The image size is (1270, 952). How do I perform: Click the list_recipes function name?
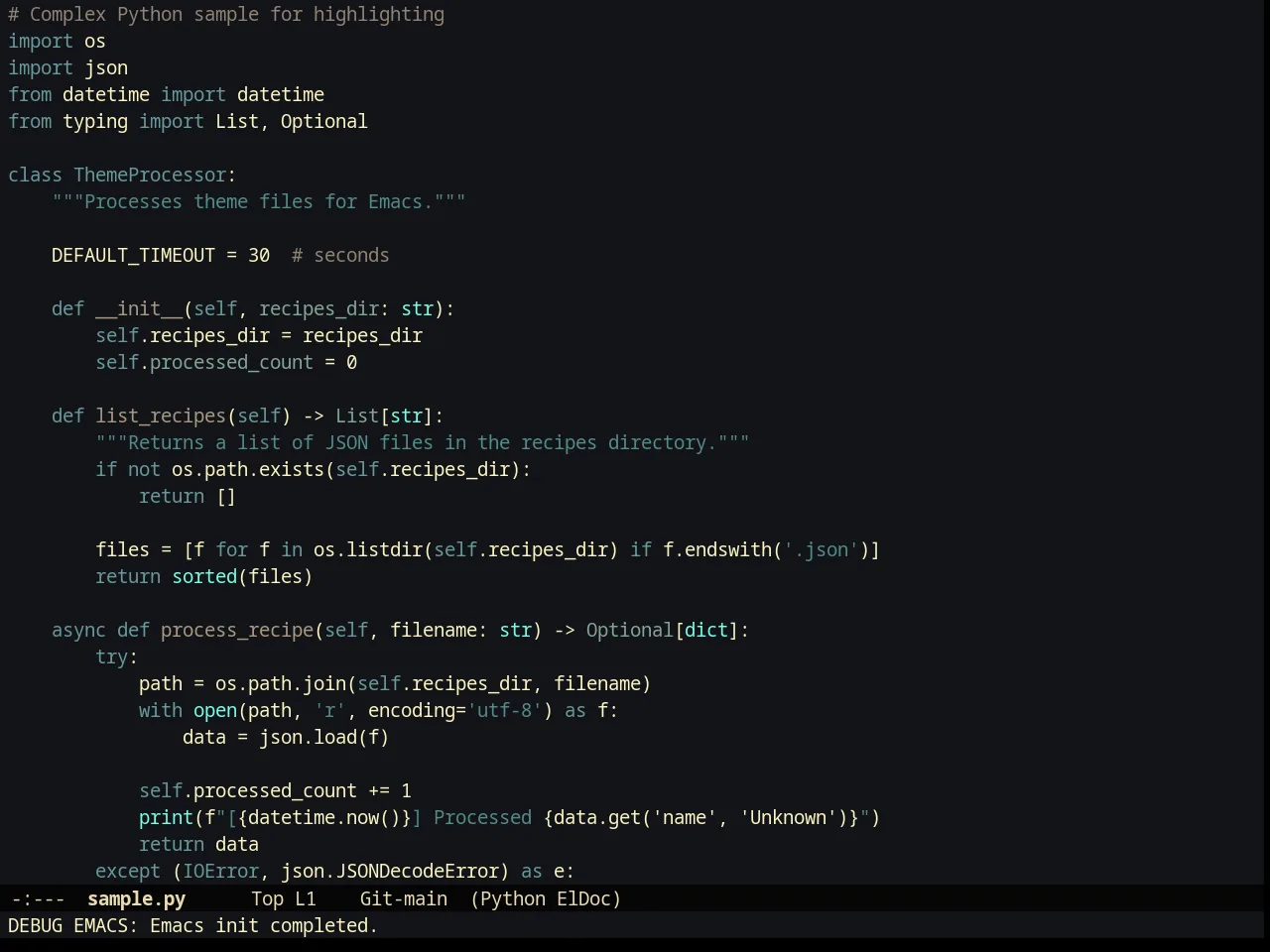pyautogui.click(x=161, y=416)
